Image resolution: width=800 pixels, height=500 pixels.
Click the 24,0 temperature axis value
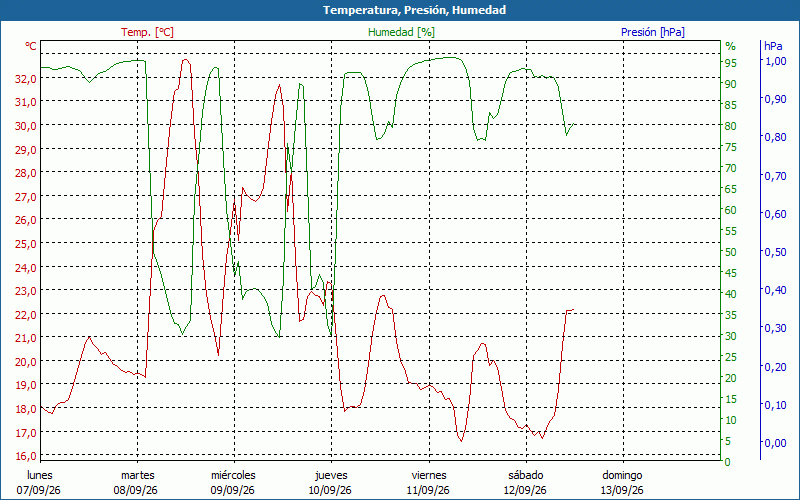(x=27, y=267)
